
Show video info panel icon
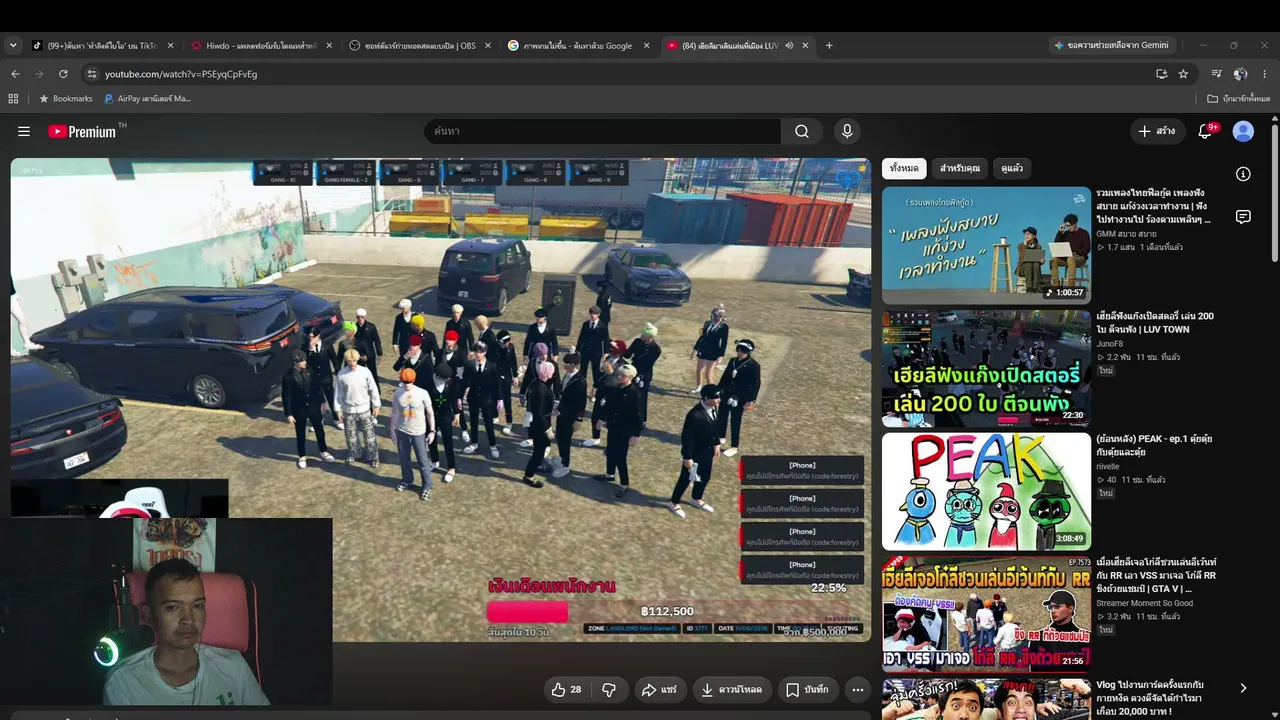pos(1243,174)
